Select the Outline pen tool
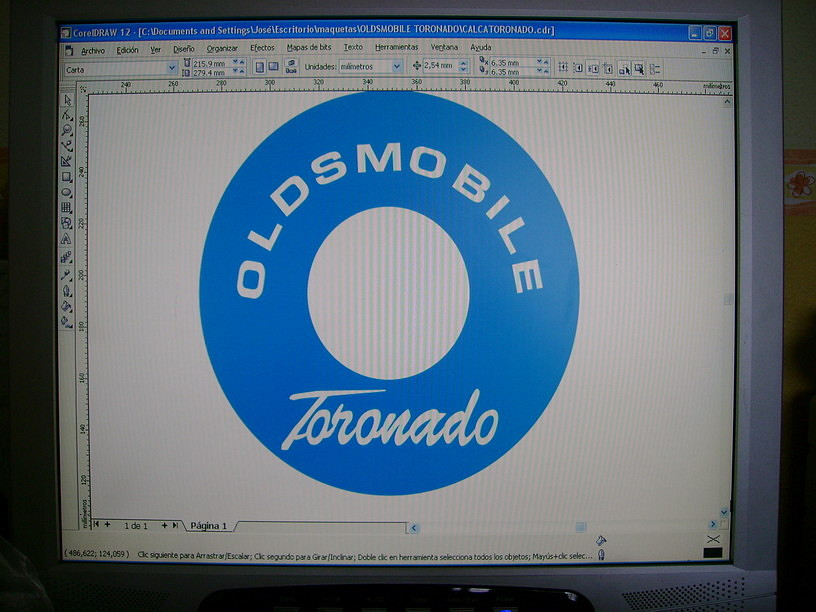This screenshot has height=612, width=816. [x=67, y=291]
